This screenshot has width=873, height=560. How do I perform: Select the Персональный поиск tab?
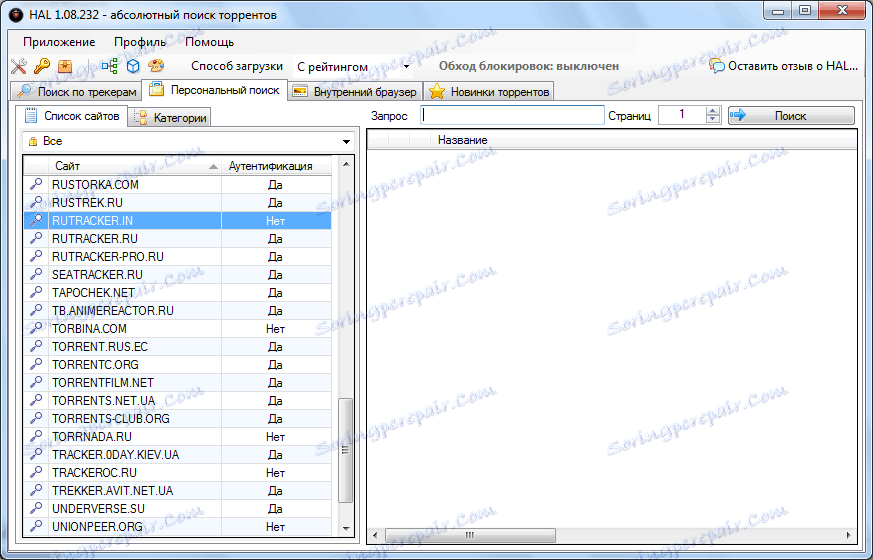[215, 90]
